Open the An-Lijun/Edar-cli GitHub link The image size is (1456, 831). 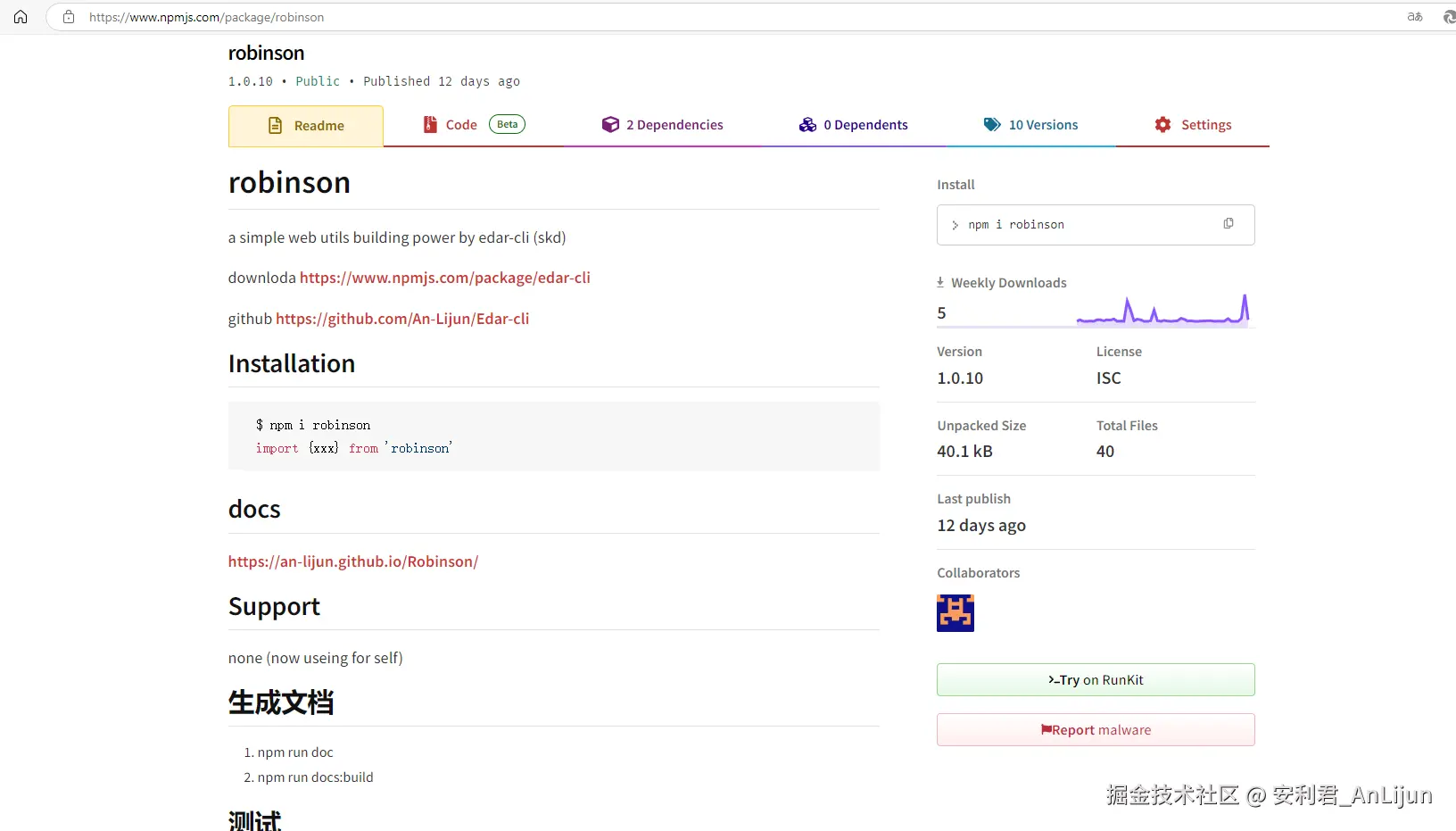(x=401, y=319)
